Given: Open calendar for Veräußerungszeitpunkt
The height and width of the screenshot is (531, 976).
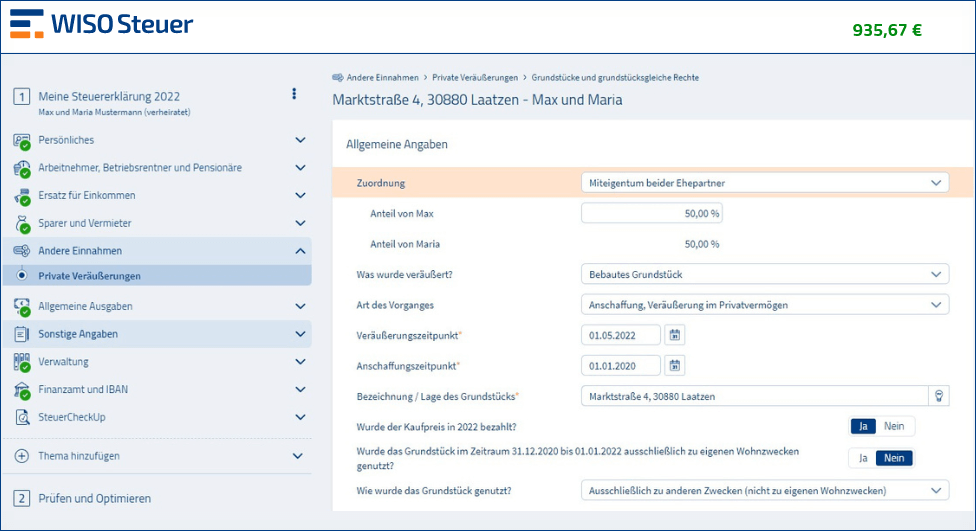Looking at the screenshot, I should (675, 335).
